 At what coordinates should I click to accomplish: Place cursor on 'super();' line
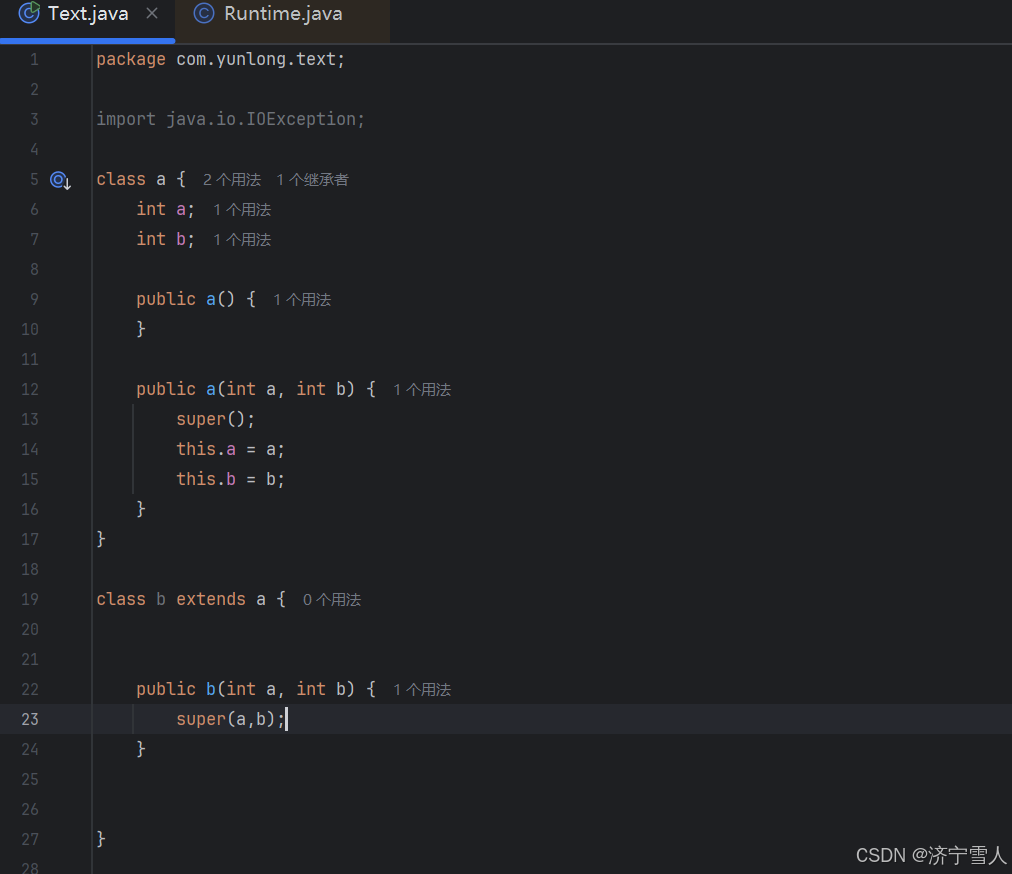(x=216, y=420)
